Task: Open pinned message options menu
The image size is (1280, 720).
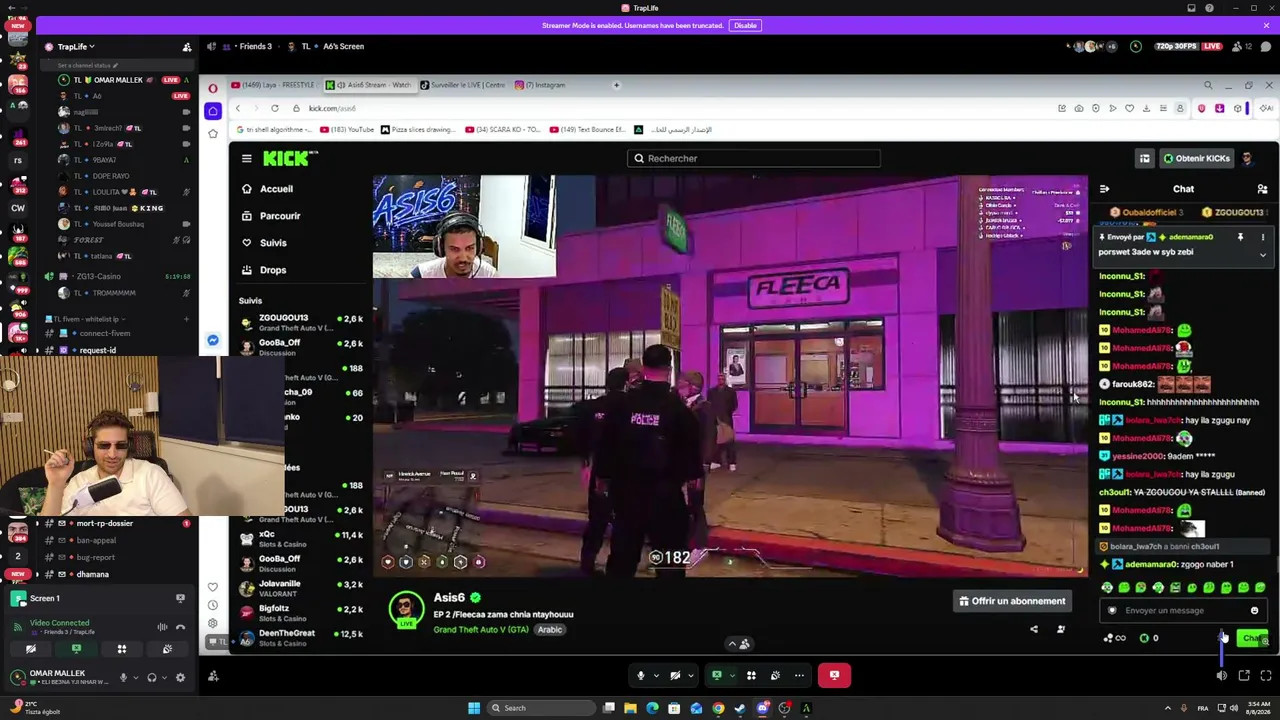Action: click(x=1262, y=237)
